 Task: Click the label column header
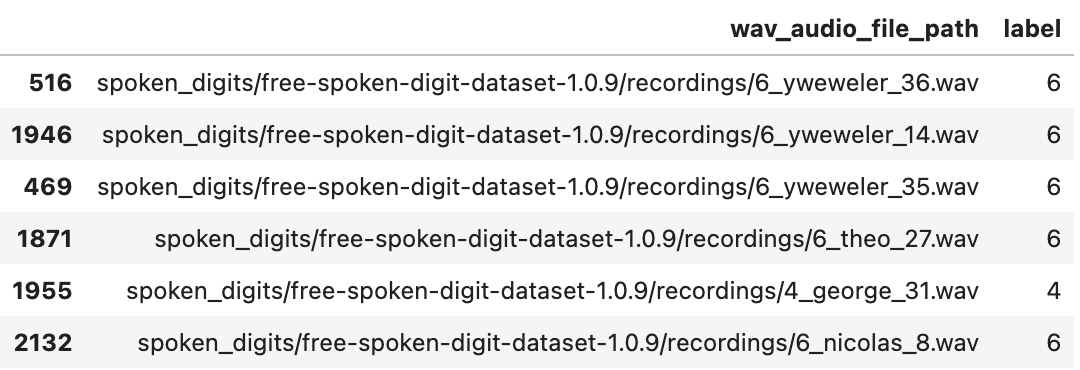pyautogui.click(x=1032, y=29)
